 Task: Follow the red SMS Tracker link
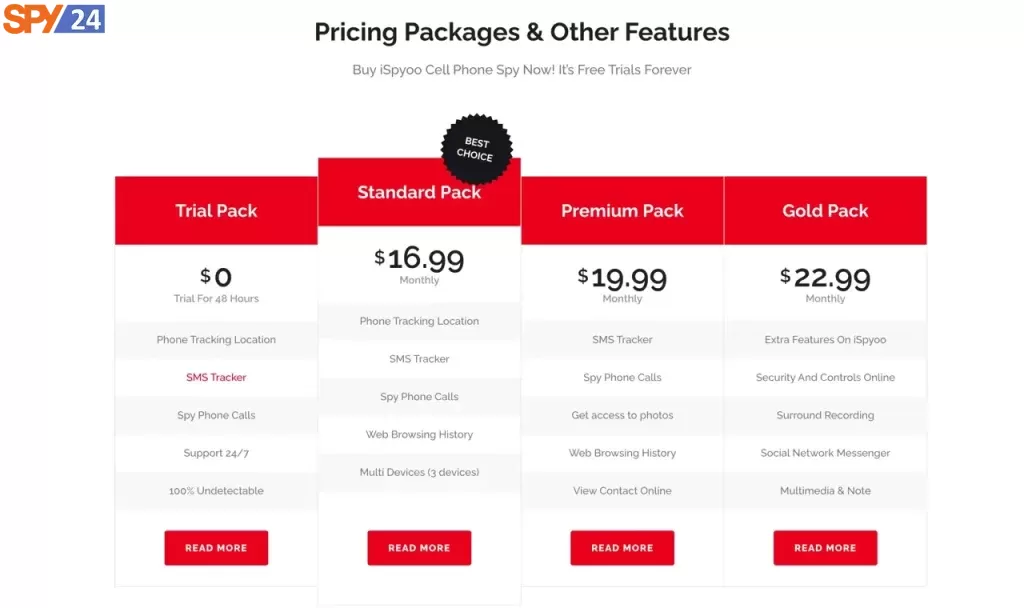pyautogui.click(x=216, y=377)
